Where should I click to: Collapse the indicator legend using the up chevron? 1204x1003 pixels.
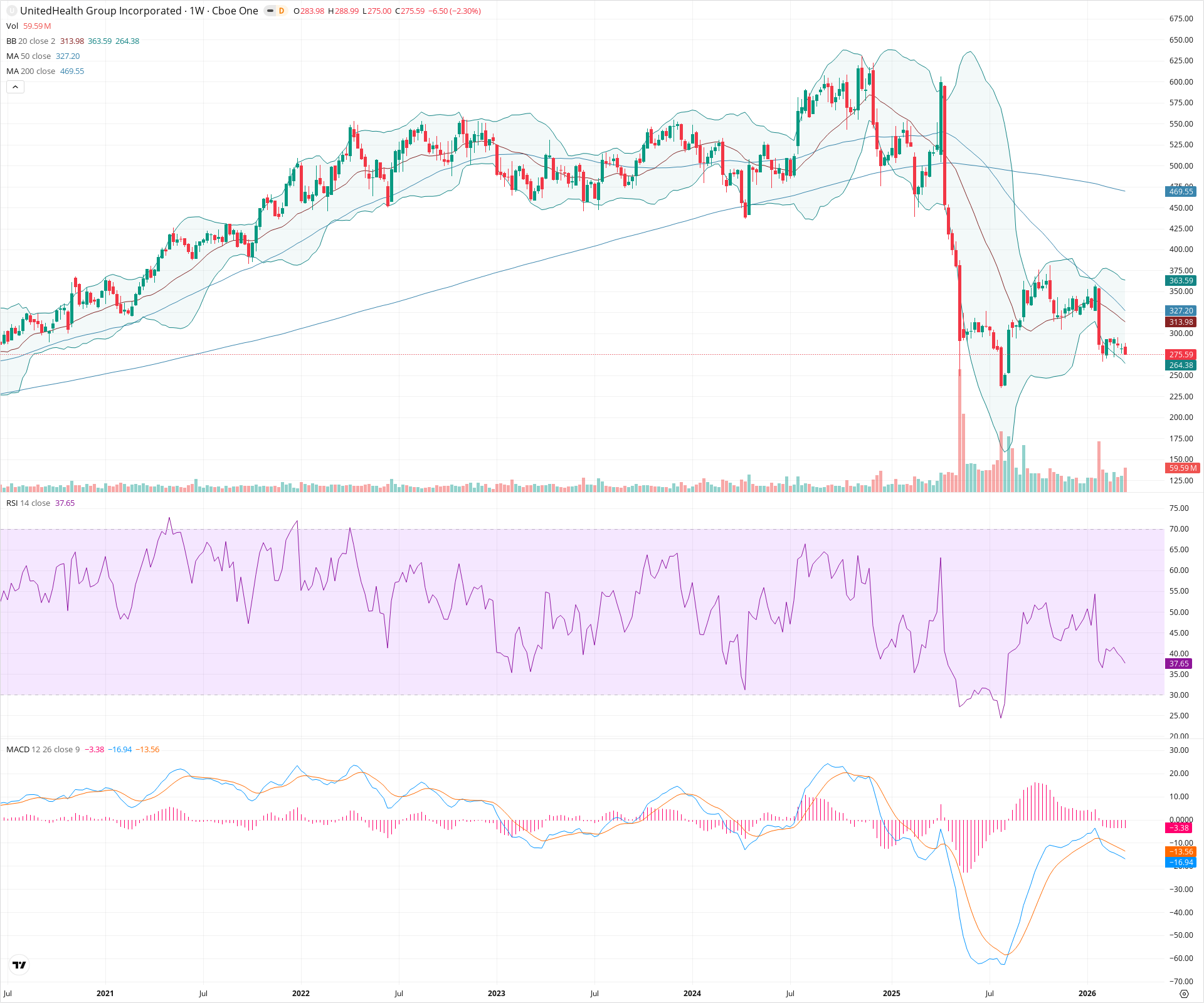click(14, 87)
